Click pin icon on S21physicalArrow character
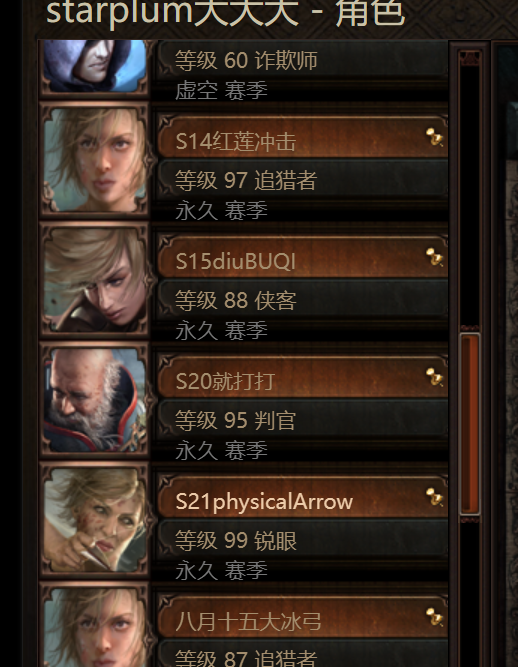 [435, 497]
